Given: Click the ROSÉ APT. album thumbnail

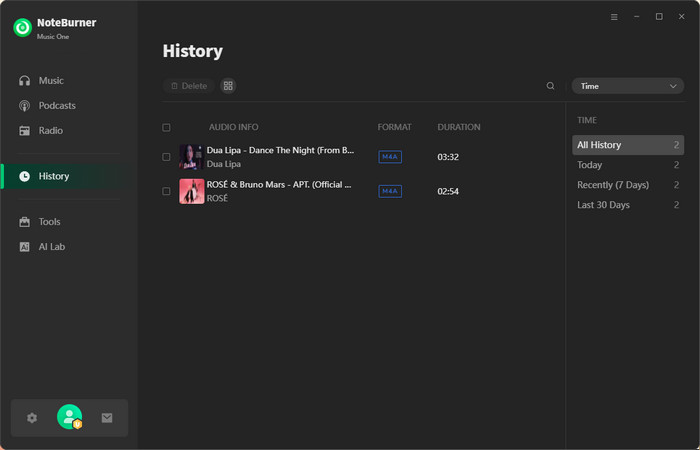Looking at the screenshot, I should click(x=192, y=191).
